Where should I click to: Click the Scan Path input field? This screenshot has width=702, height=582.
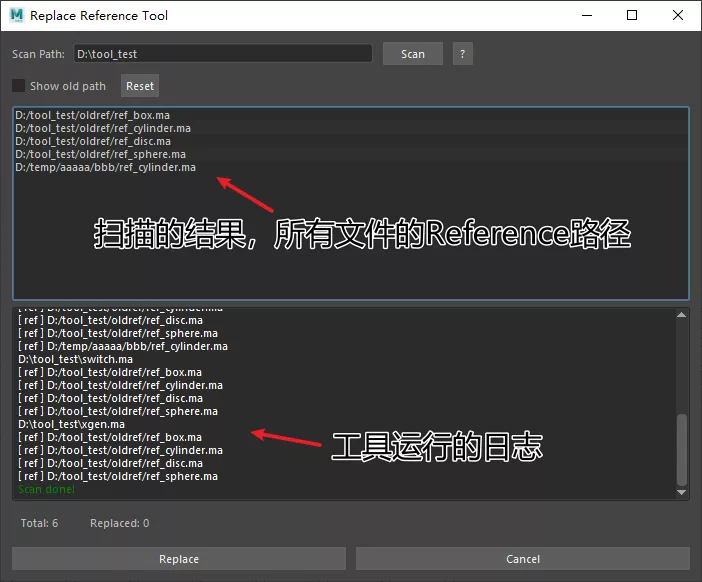coord(223,54)
